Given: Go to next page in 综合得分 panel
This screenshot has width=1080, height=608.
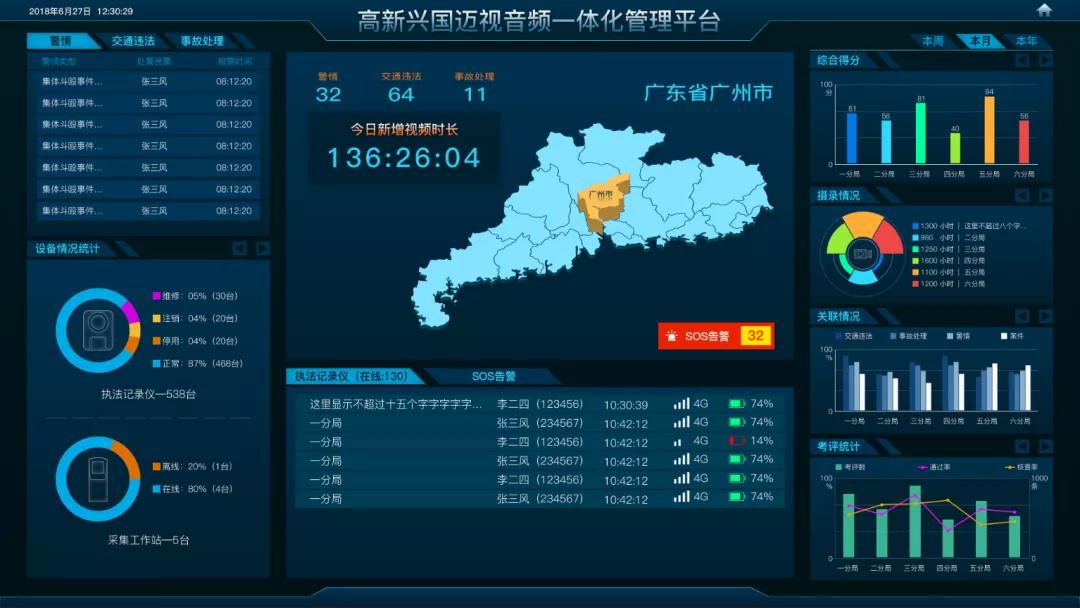Looking at the screenshot, I should (1045, 60).
